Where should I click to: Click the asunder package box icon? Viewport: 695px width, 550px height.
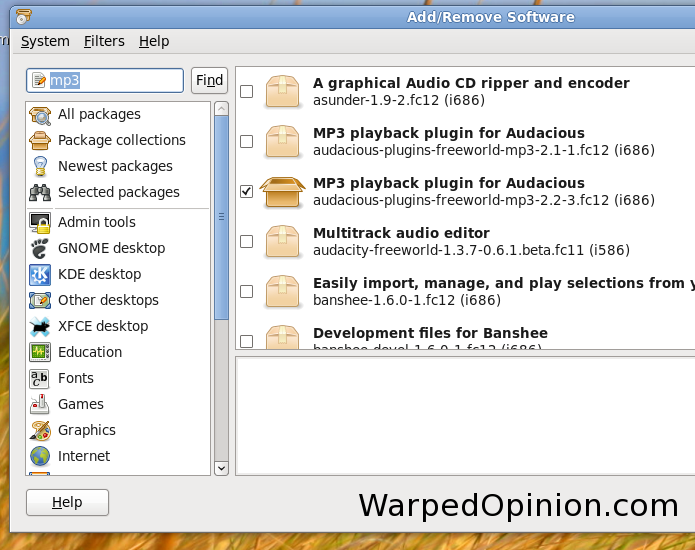coord(282,92)
